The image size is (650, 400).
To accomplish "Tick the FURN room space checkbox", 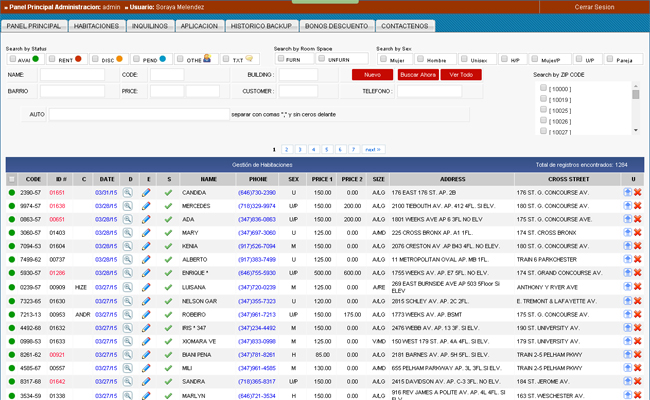I will pyautogui.click(x=280, y=60).
